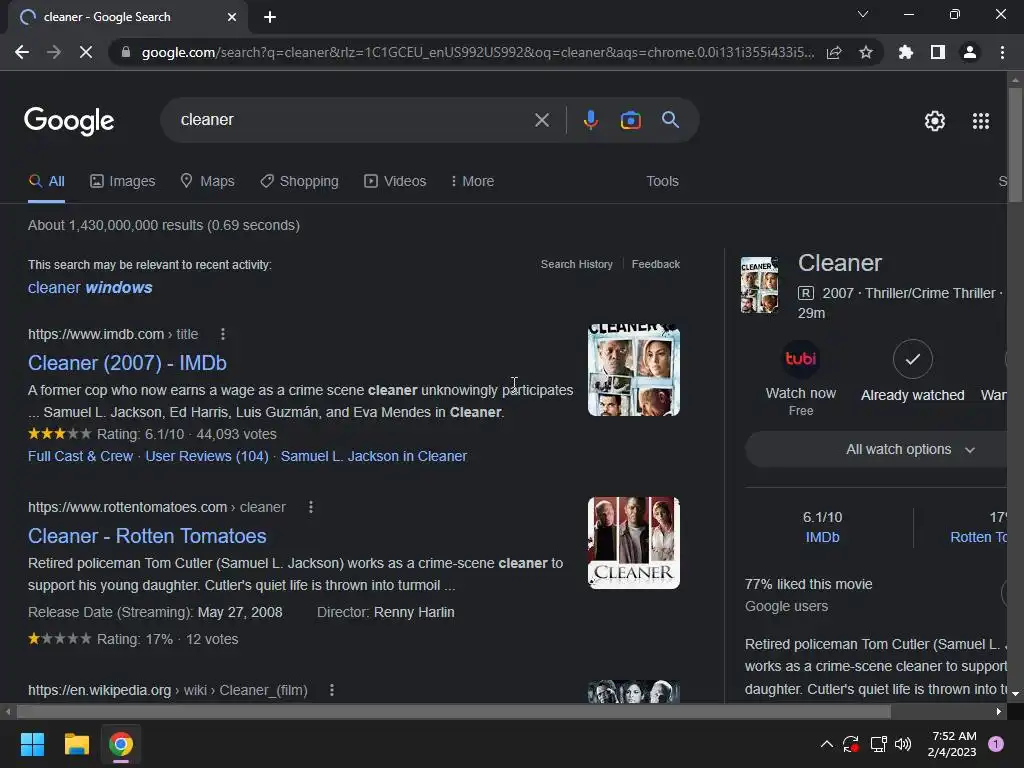1024x768 pixels.
Task: Mark the movie as Already watched
Action: pos(912,359)
